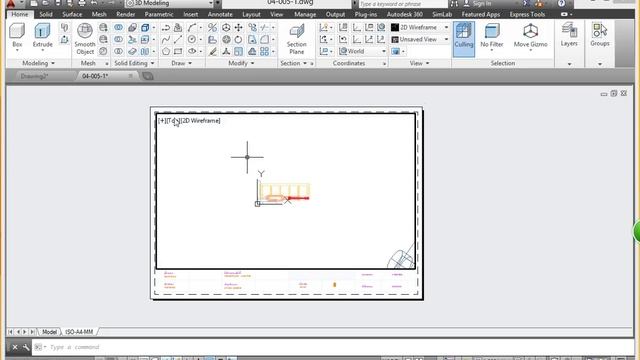Image resolution: width=640 pixels, height=360 pixels.
Task: Click the Erase tool in Modify panel
Action: click(x=213, y=51)
